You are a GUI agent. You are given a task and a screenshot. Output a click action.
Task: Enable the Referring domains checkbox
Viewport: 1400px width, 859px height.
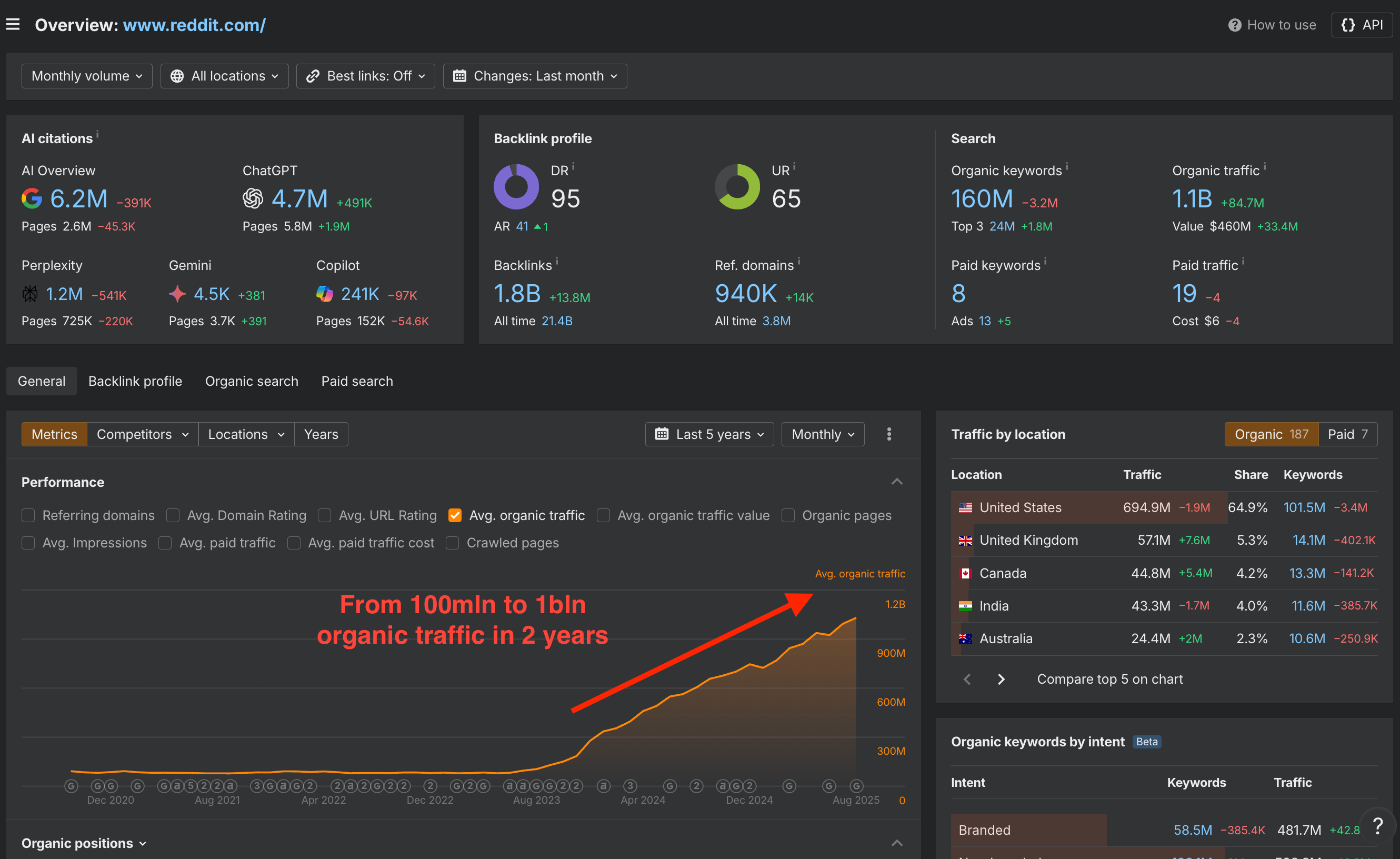[x=28, y=515]
